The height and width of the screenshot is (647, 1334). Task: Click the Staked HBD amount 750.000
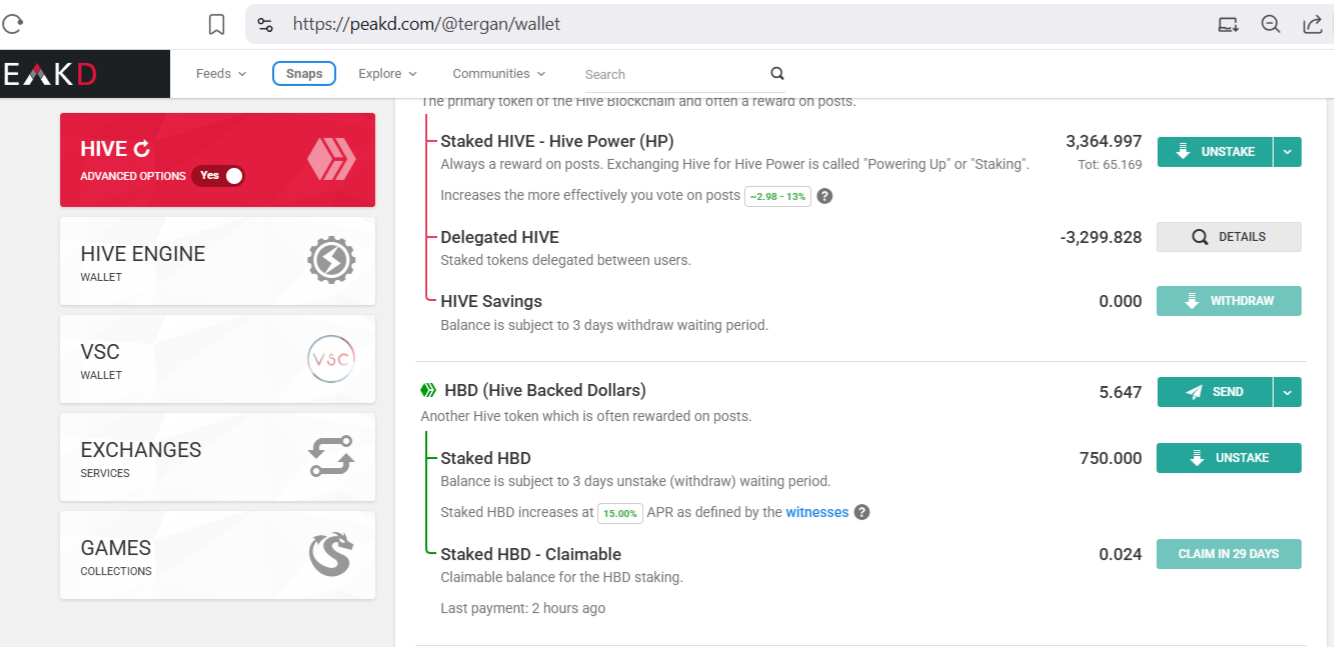point(1111,458)
